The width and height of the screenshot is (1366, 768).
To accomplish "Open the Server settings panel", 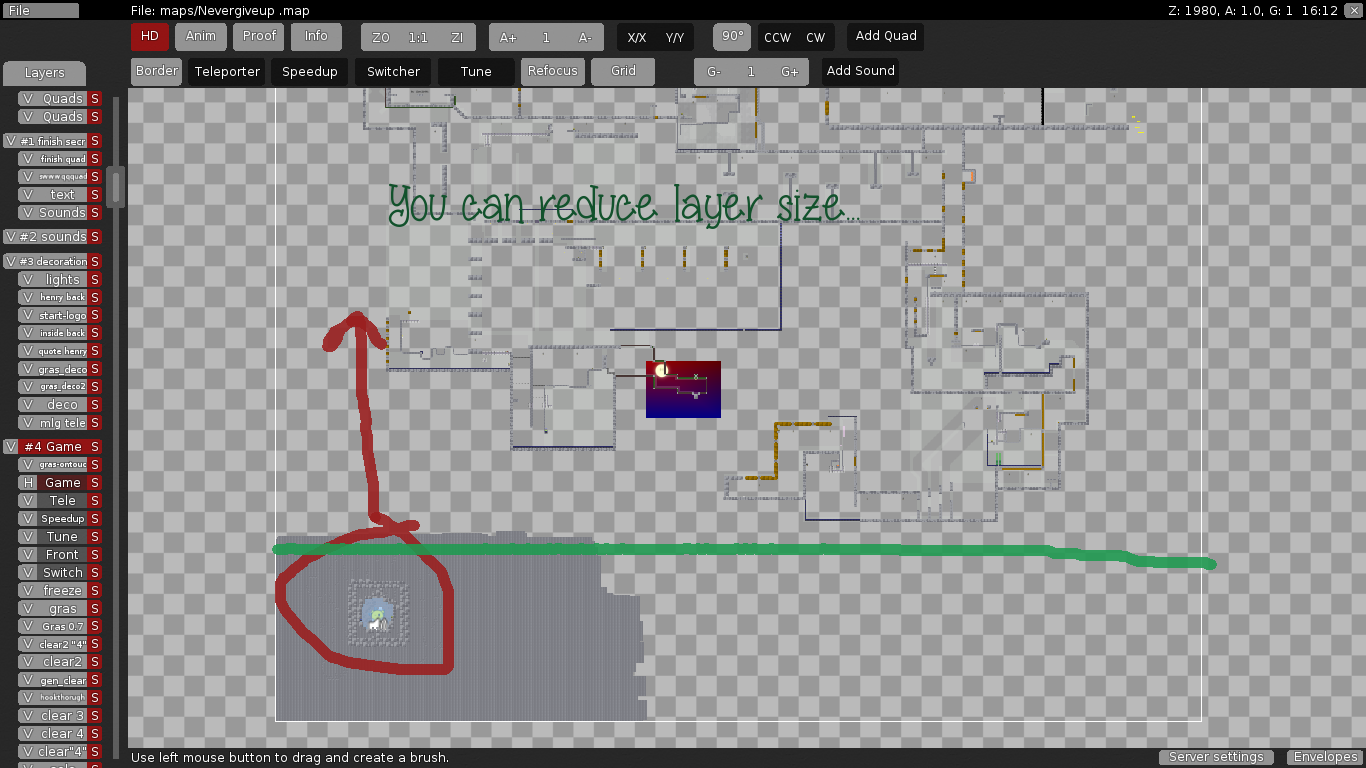I will click(1216, 757).
